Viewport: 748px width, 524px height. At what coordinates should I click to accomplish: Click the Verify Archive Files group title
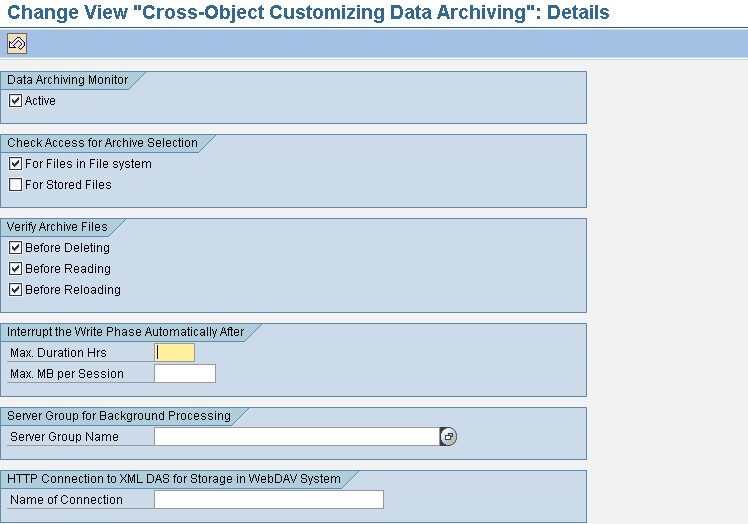[x=57, y=227]
